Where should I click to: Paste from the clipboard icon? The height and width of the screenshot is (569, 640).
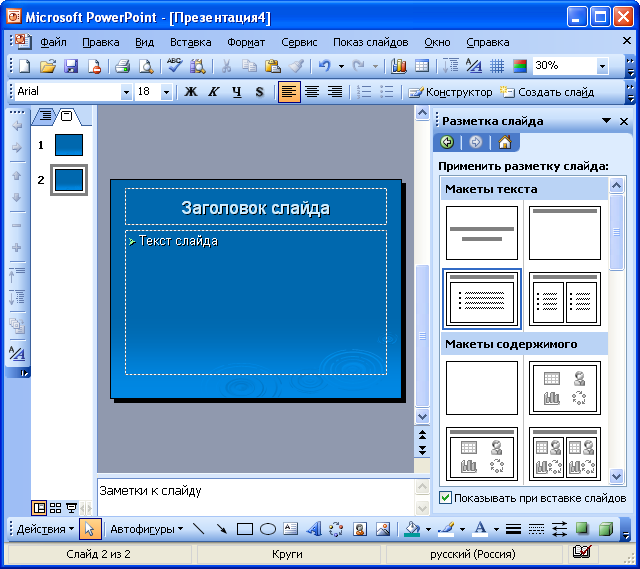(272, 66)
